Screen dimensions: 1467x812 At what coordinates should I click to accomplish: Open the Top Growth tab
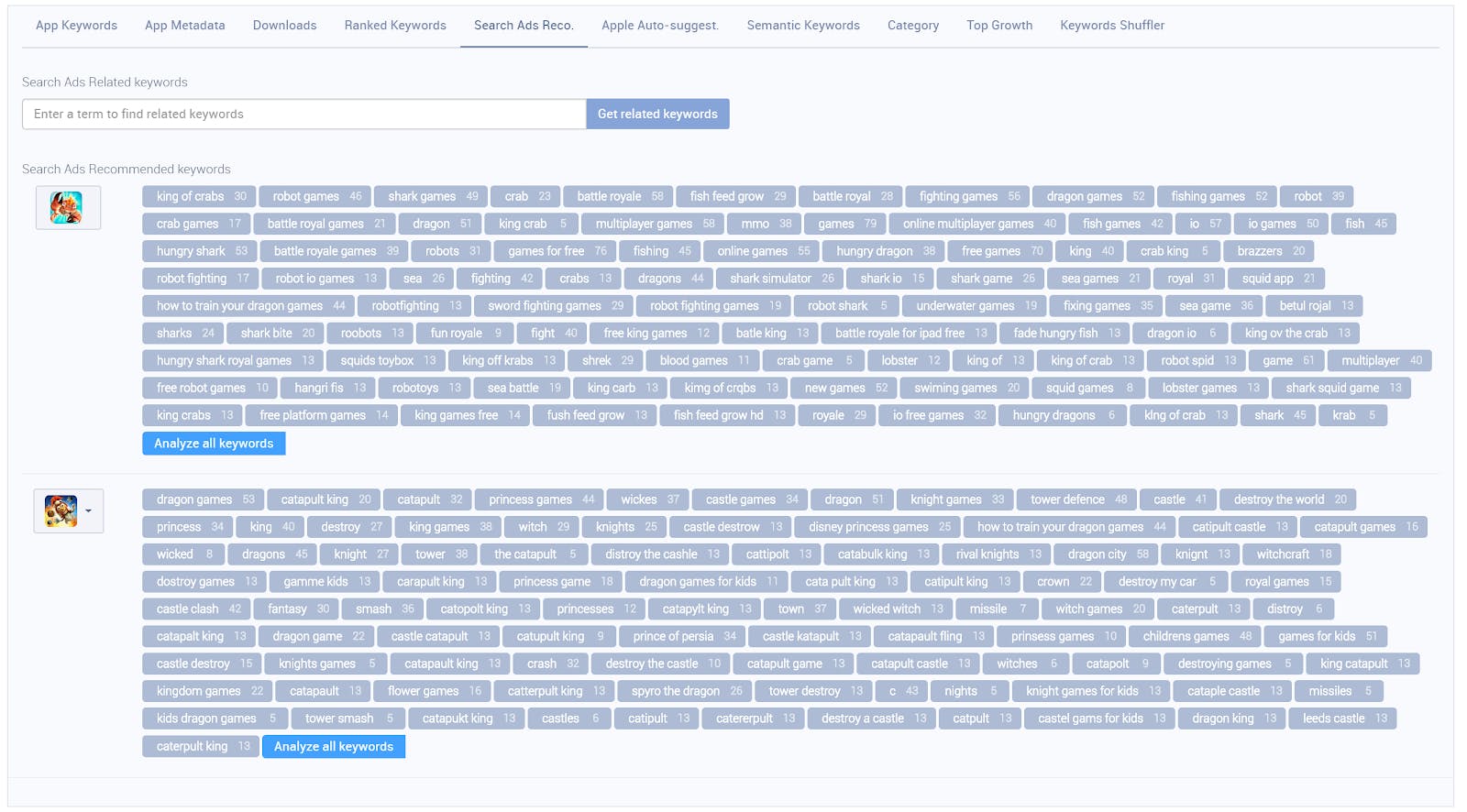coord(999,26)
